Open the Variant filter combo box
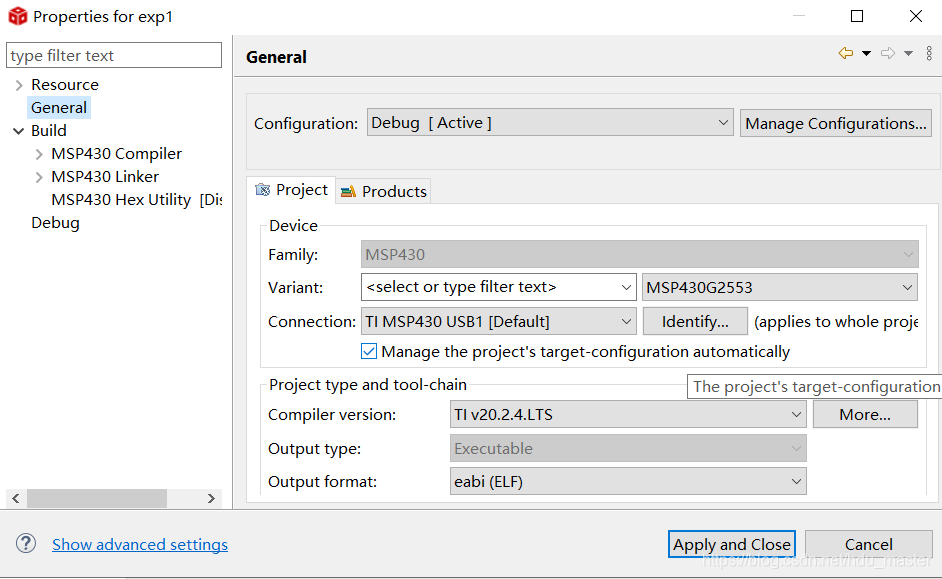 click(x=499, y=287)
